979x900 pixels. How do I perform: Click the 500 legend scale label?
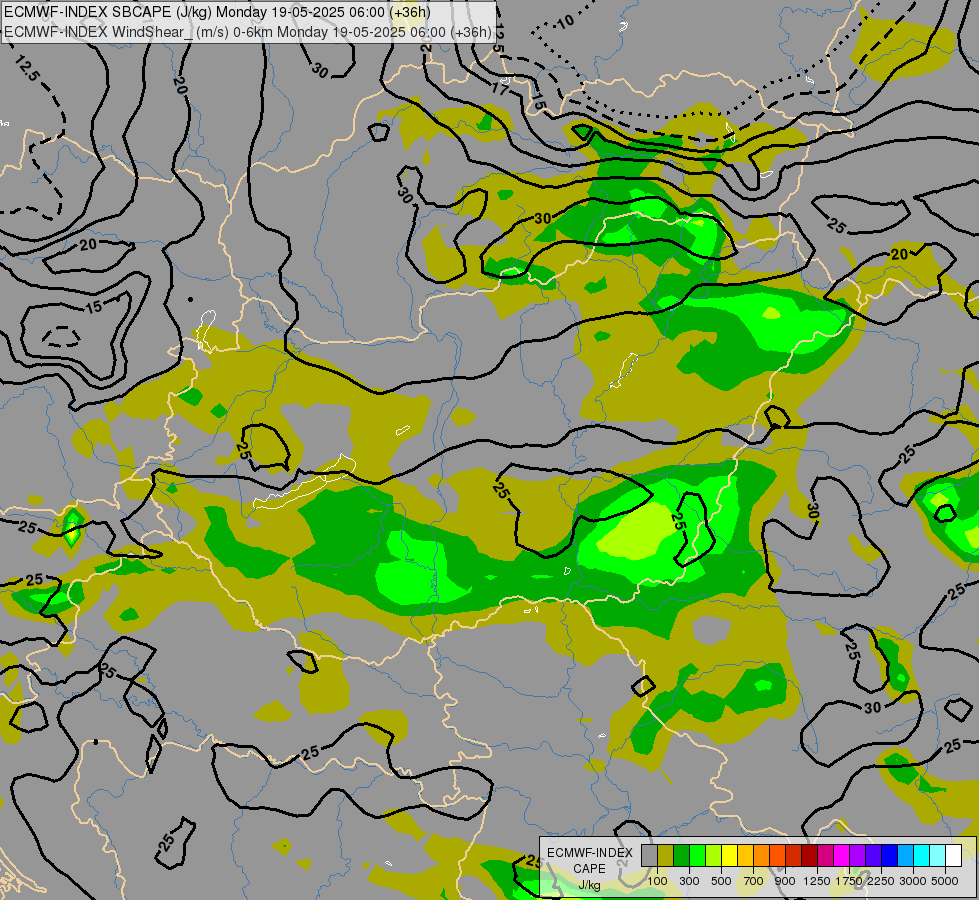pyautogui.click(x=721, y=881)
